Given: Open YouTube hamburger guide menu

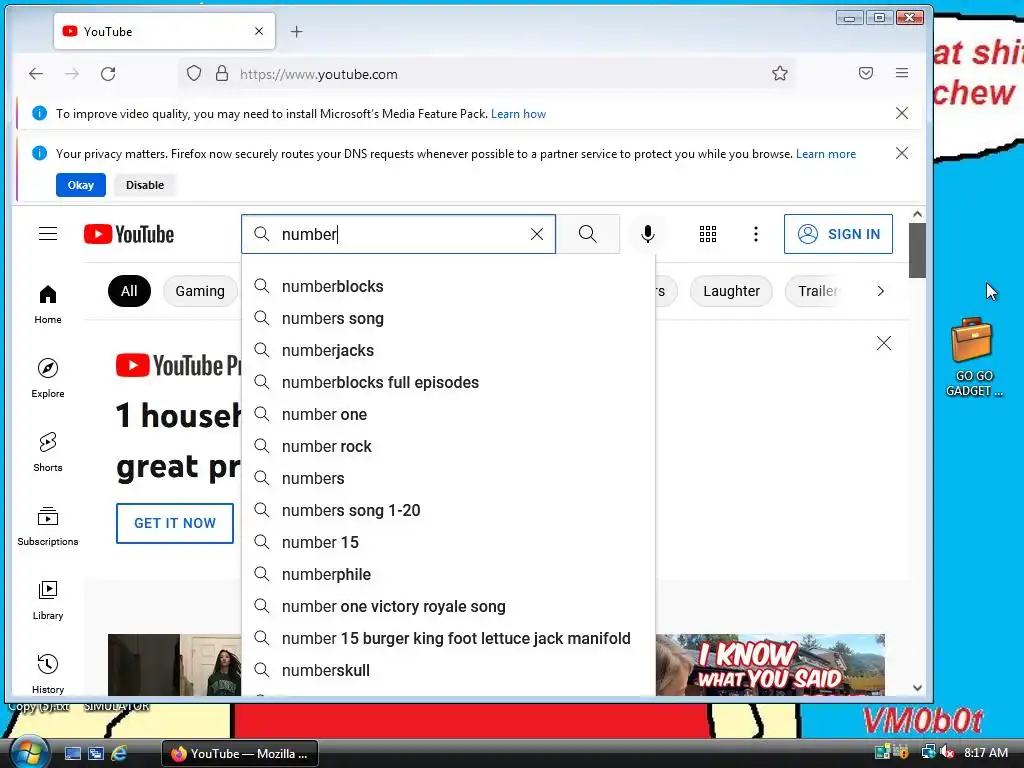Looking at the screenshot, I should [x=48, y=234].
